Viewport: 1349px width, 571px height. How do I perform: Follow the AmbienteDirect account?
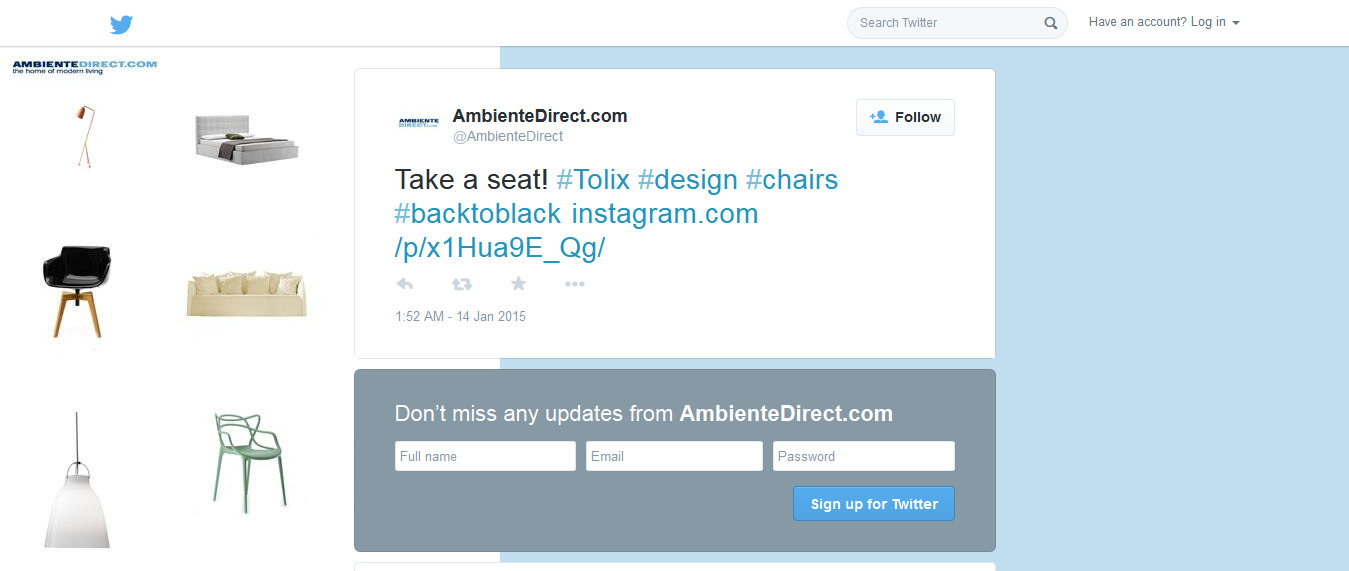coord(905,117)
